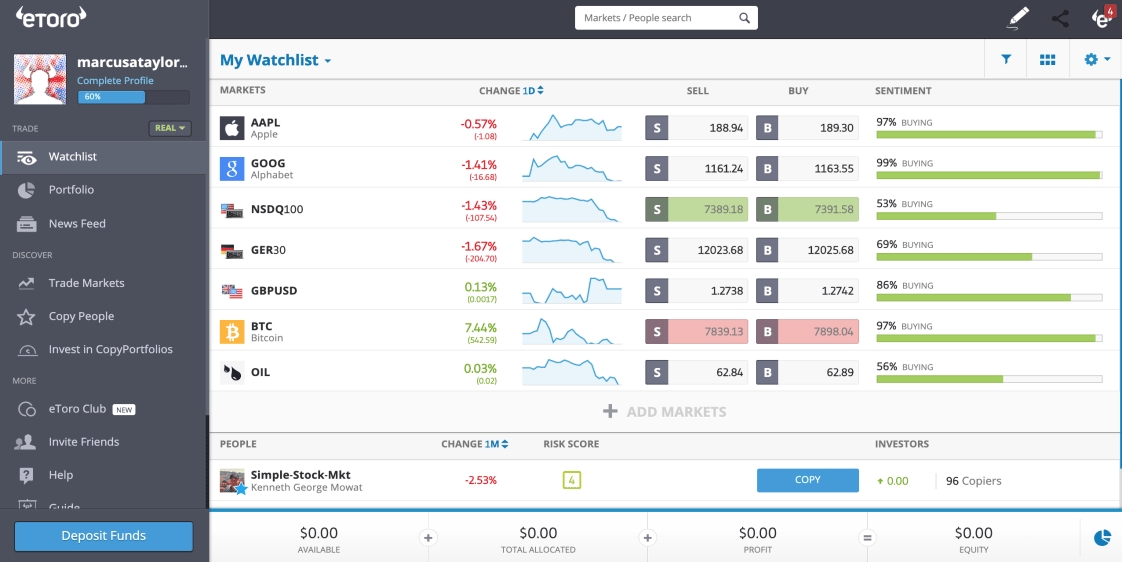Screen dimensions: 1122x562
Task: Click the eToro logo
Action: [51, 17]
